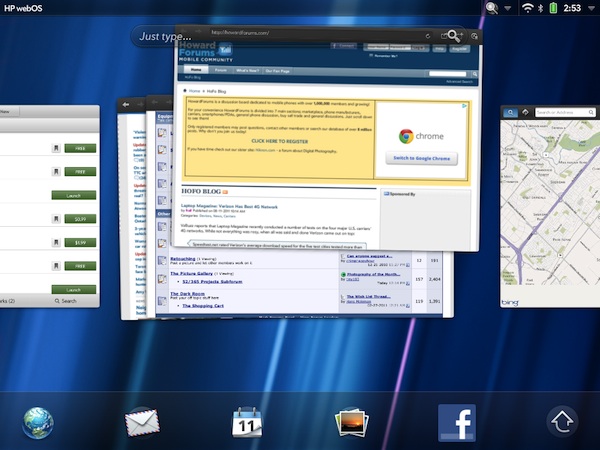Click the bookmark icon beside the $0.99 button
The height and width of the screenshot is (450, 600).
tap(56, 218)
